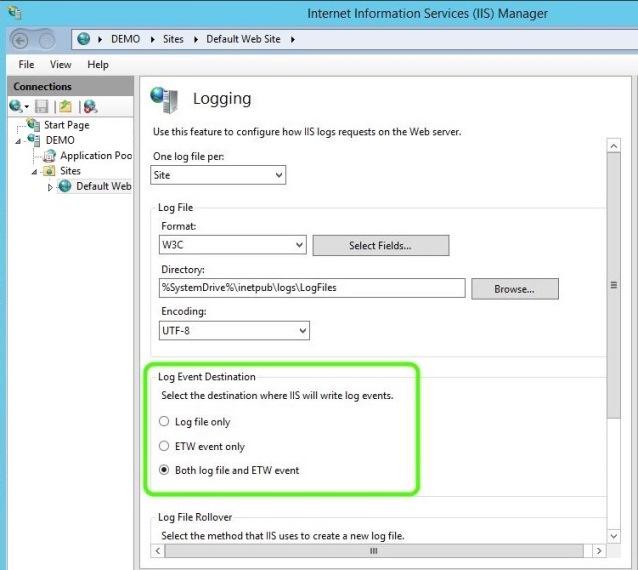
Task: Select Log file only option
Action: (164, 421)
